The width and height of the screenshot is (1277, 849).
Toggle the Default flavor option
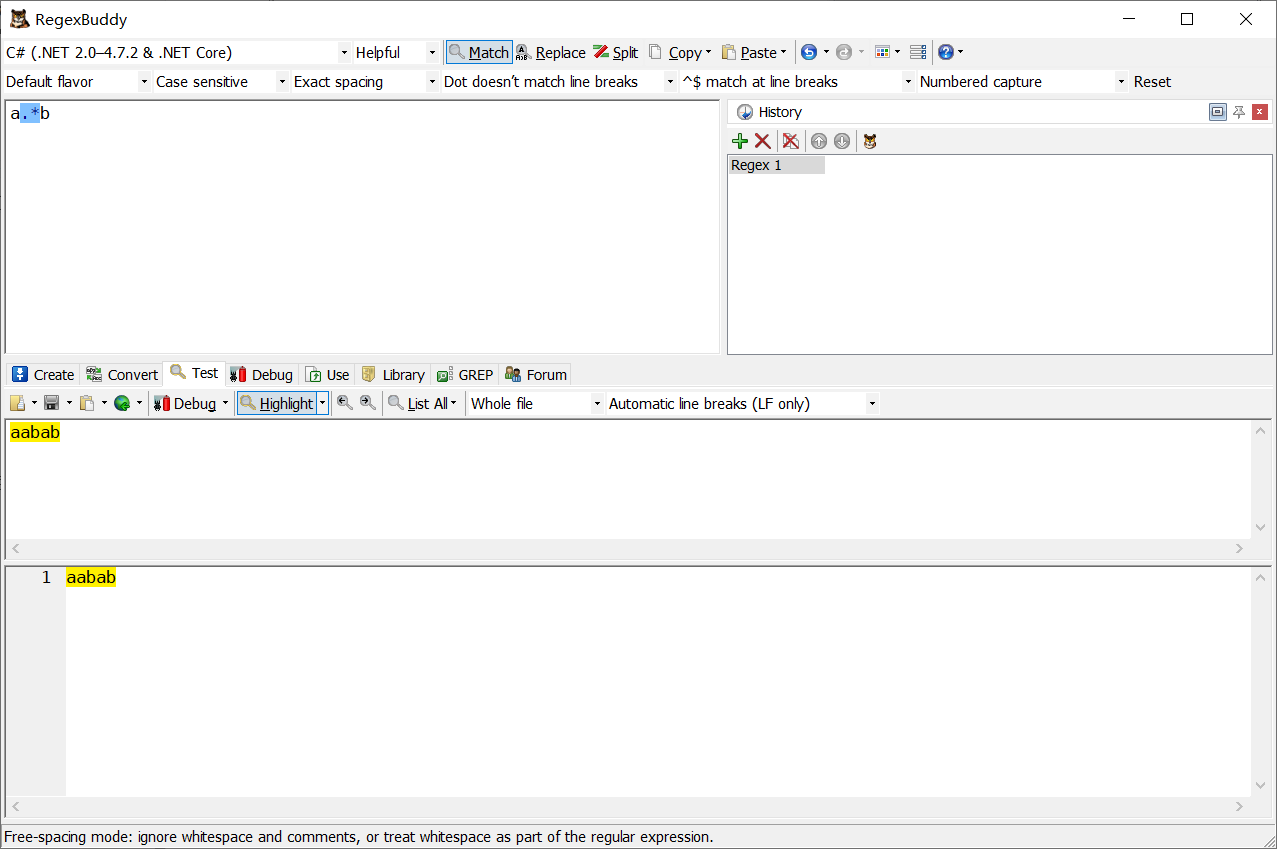76,81
